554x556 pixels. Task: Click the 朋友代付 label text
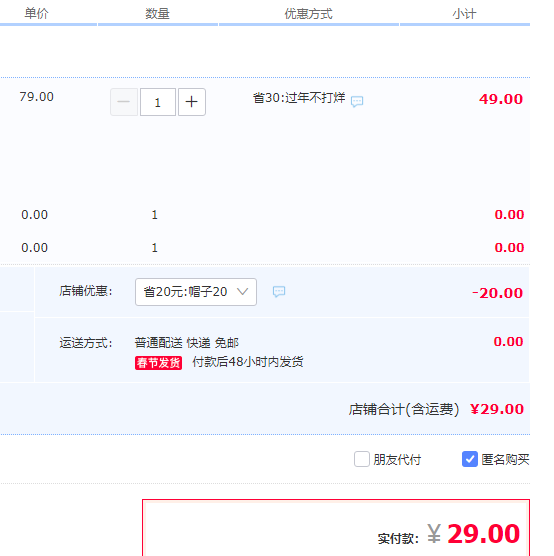click(397, 460)
